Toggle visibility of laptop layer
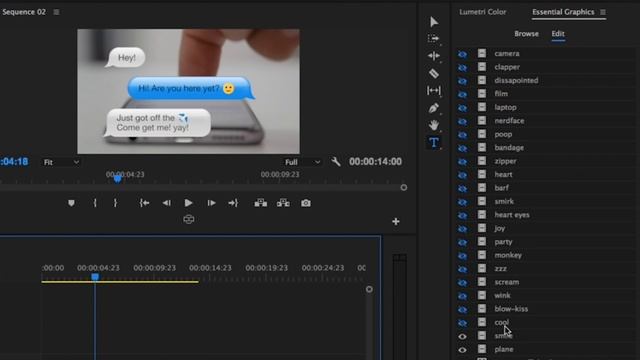Screen dimensions: 640x360 (462, 108)
